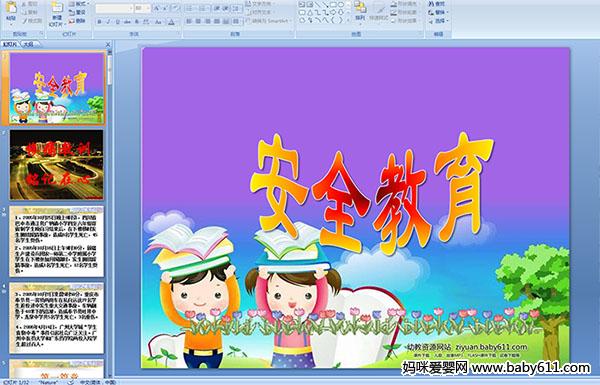600x385 pixels.
Task: Click the ziyuan.baby611.com link on the slide
Action: [491, 347]
